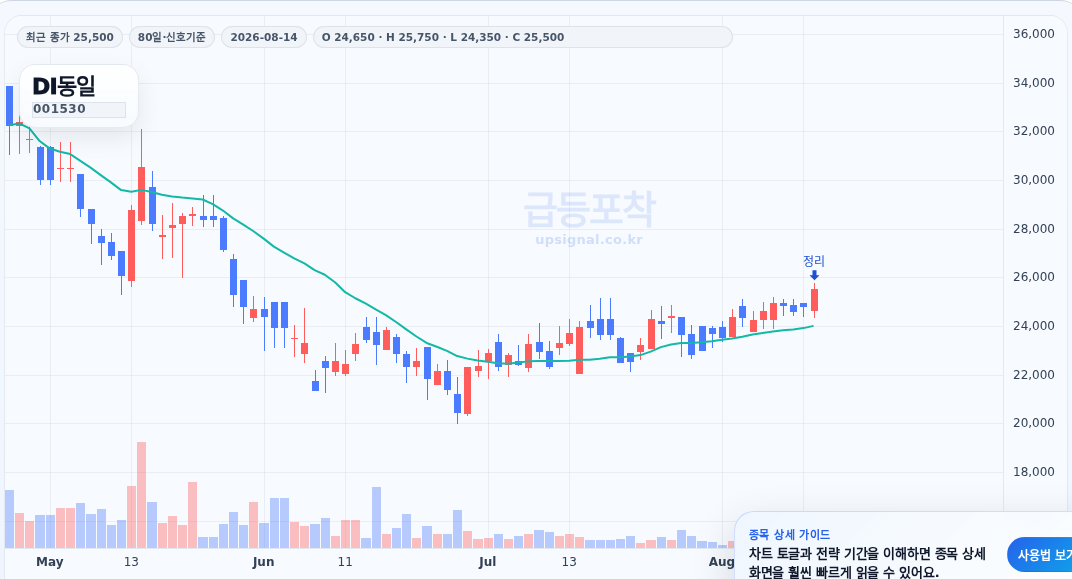
Task: Click the 30,000 price axis label
Action: pyautogui.click(x=1034, y=180)
